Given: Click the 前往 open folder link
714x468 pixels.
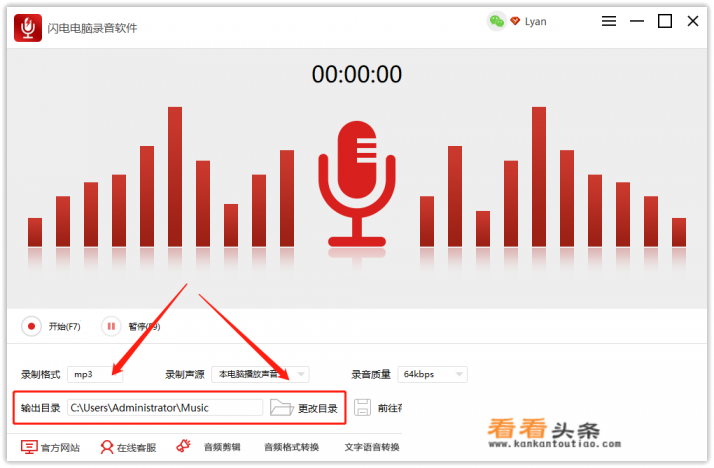Looking at the screenshot, I should [x=390, y=408].
